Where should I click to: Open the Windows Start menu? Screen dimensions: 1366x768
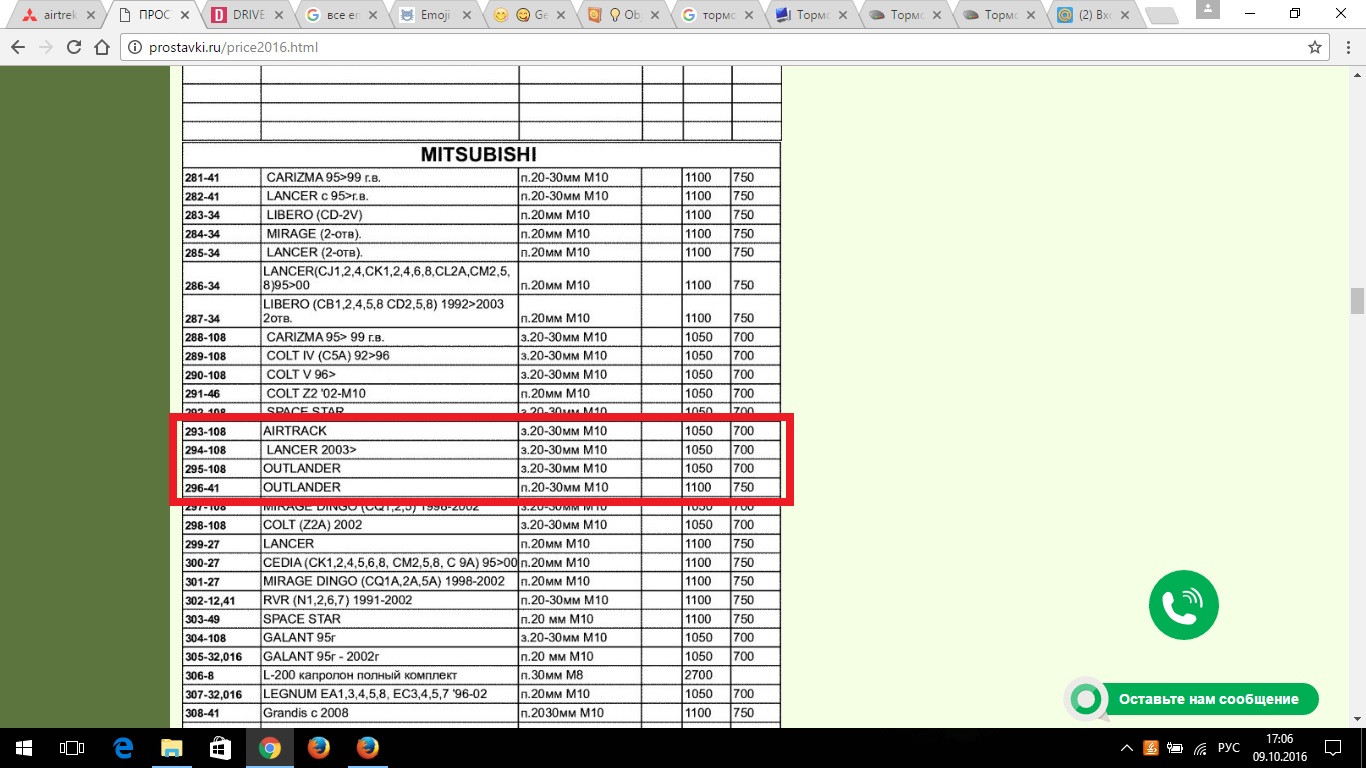click(23, 748)
